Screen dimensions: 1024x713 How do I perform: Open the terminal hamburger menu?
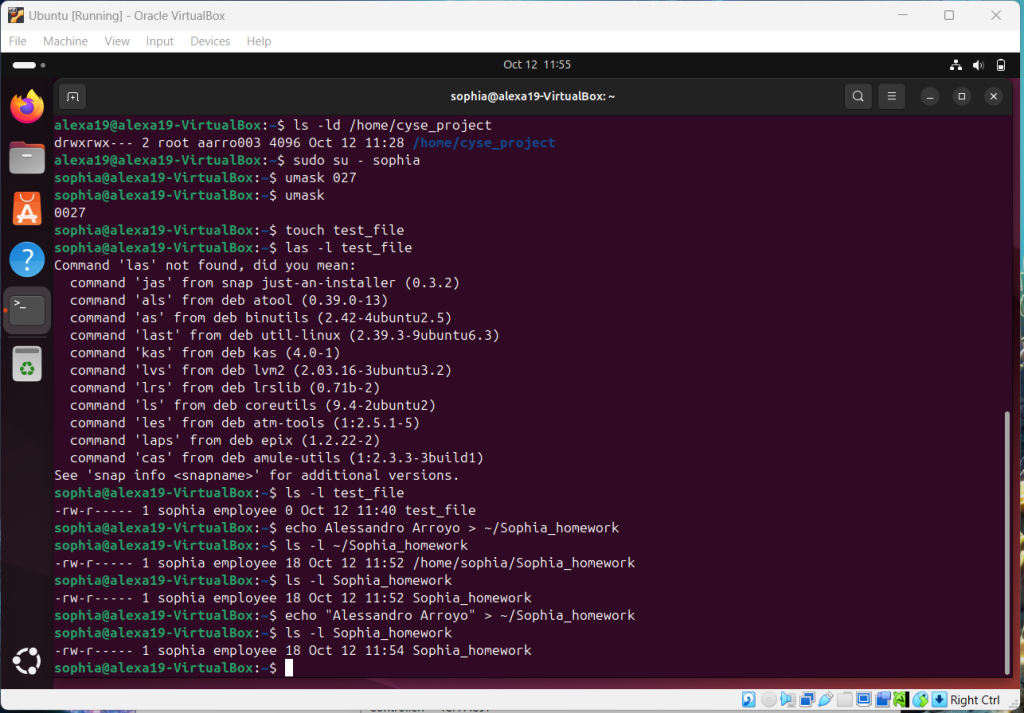(892, 96)
